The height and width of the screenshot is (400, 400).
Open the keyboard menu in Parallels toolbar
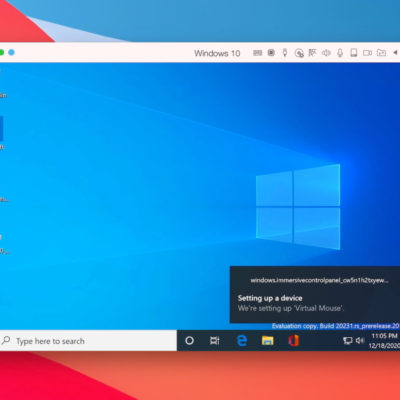pyautogui.click(x=257, y=53)
